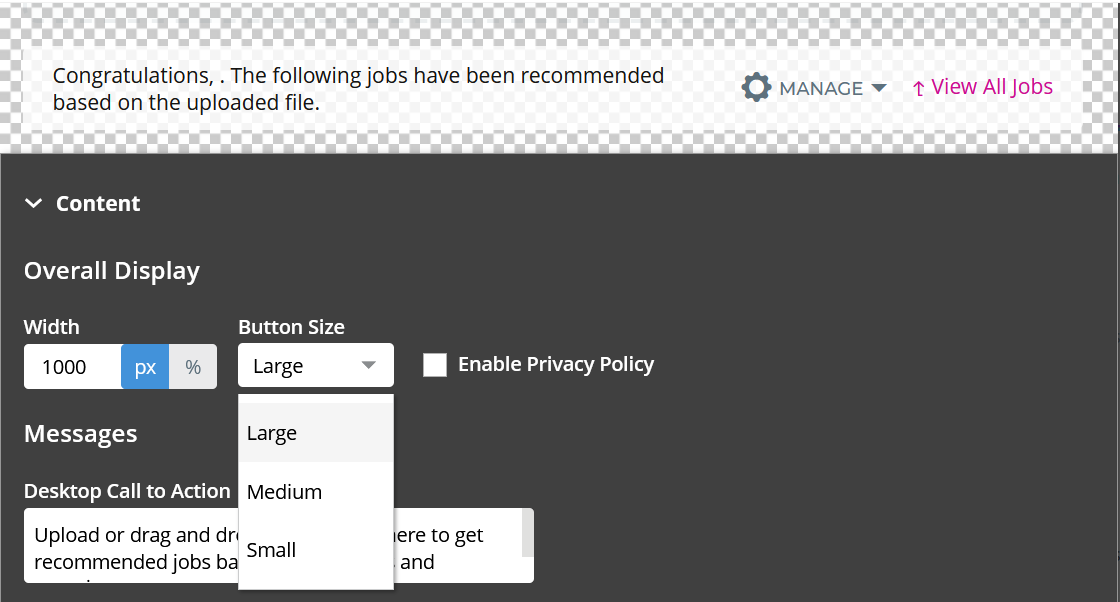1120x602 pixels.
Task: Click the Button Size dropdown arrow
Action: (369, 365)
